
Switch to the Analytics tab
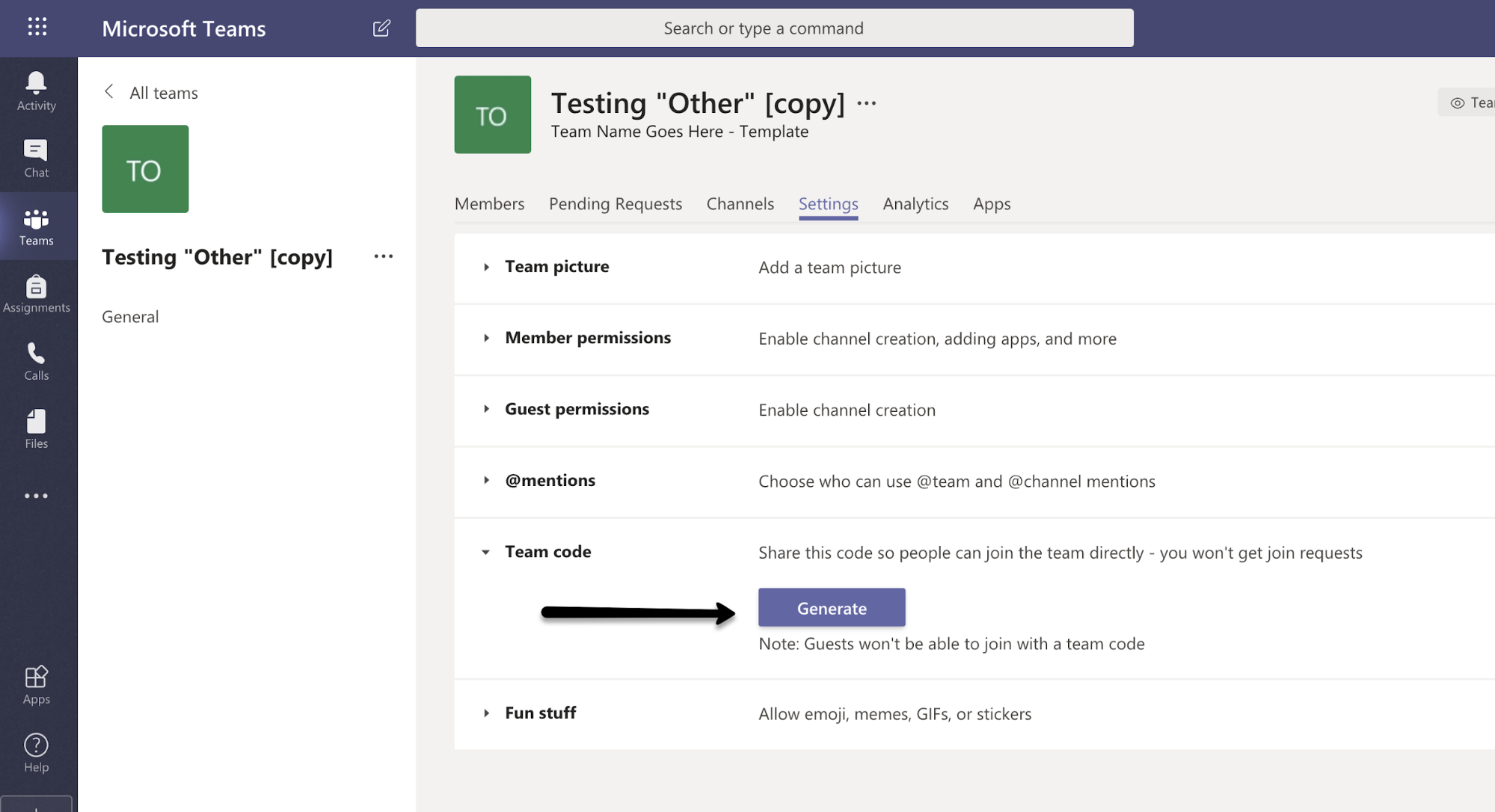[915, 203]
